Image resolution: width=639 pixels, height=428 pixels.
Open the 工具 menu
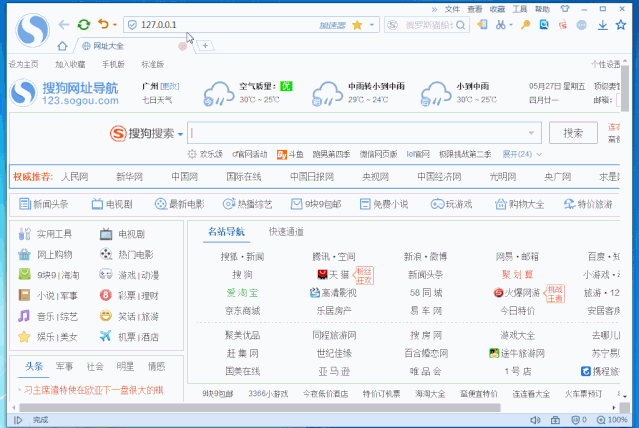(520, 9)
